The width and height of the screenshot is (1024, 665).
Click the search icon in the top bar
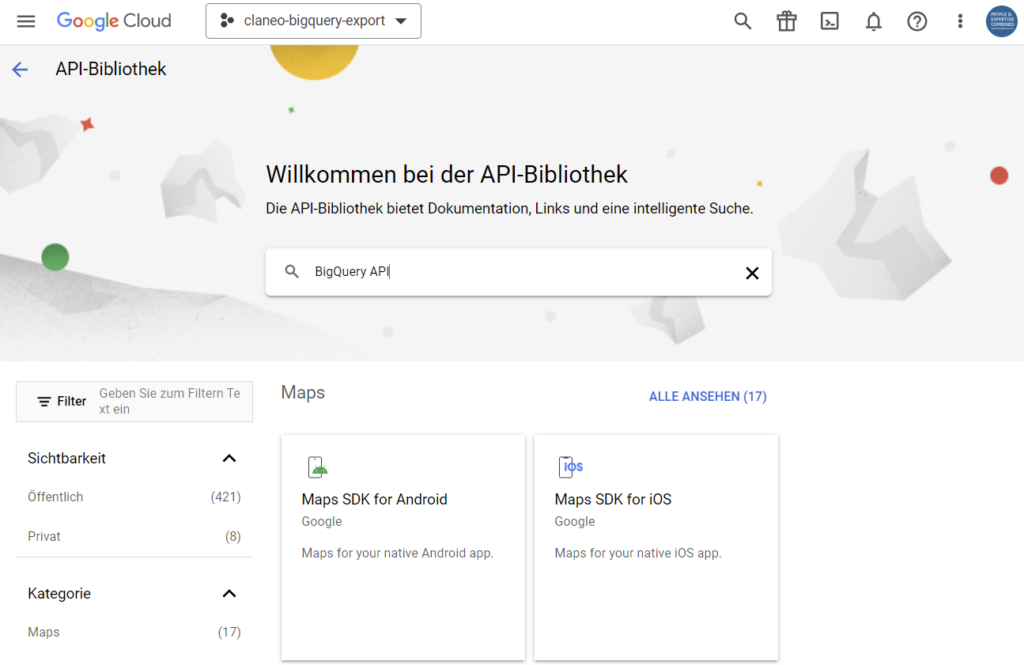[x=743, y=21]
